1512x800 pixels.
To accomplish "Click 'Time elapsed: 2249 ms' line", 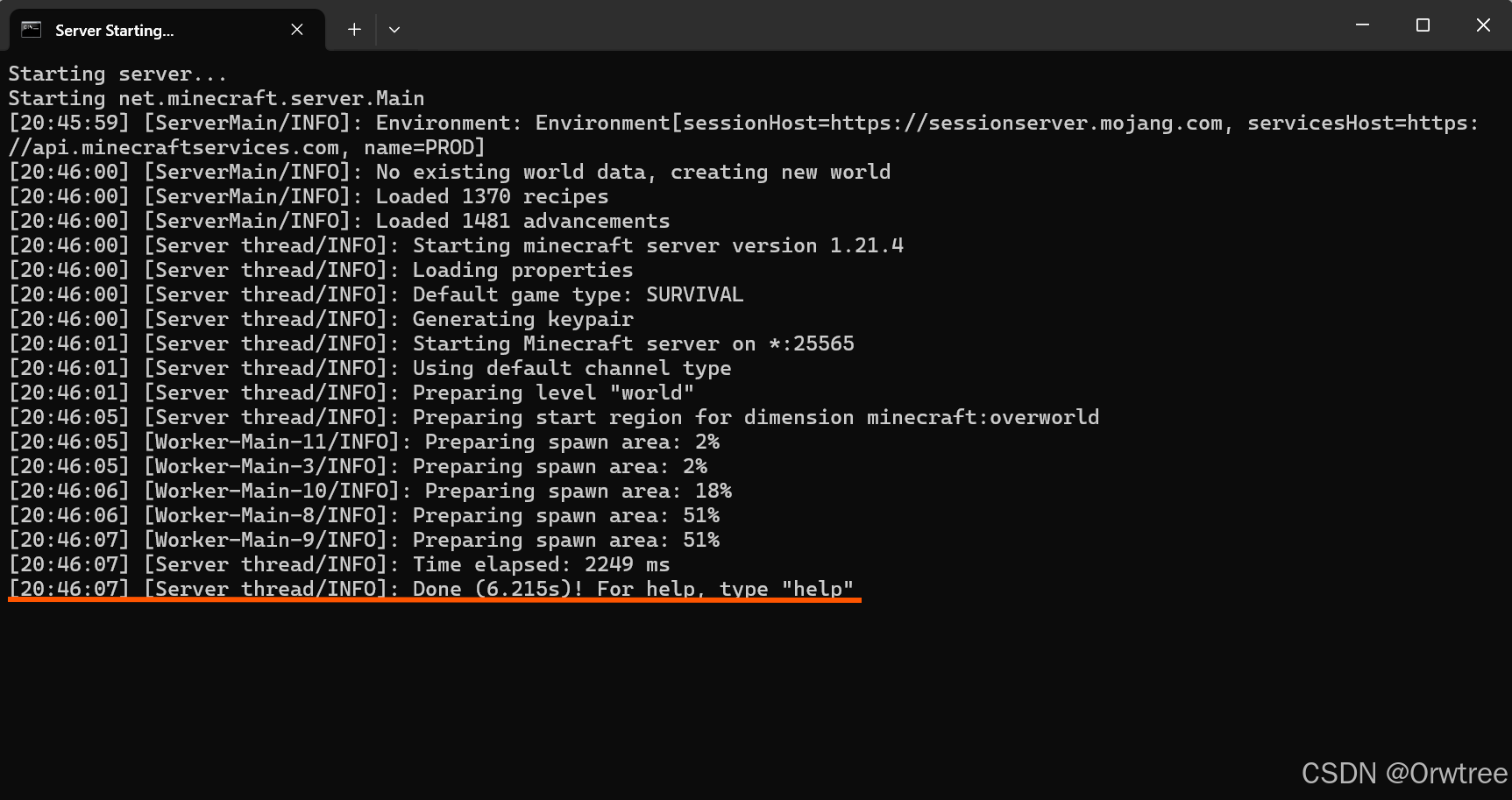I will click(339, 565).
